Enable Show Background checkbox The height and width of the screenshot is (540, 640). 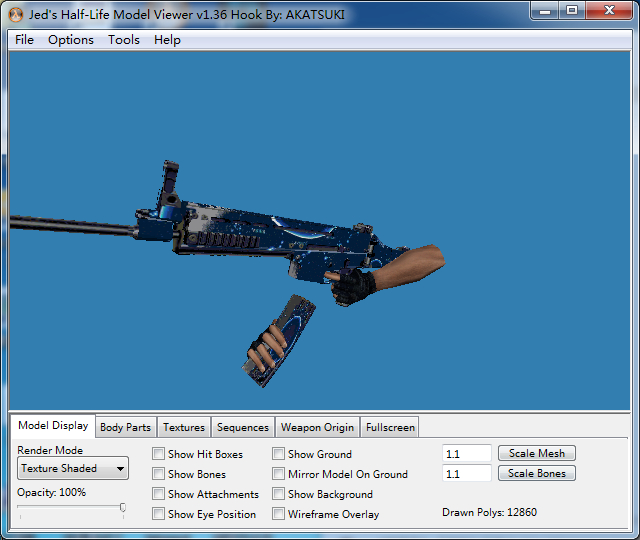[278, 494]
